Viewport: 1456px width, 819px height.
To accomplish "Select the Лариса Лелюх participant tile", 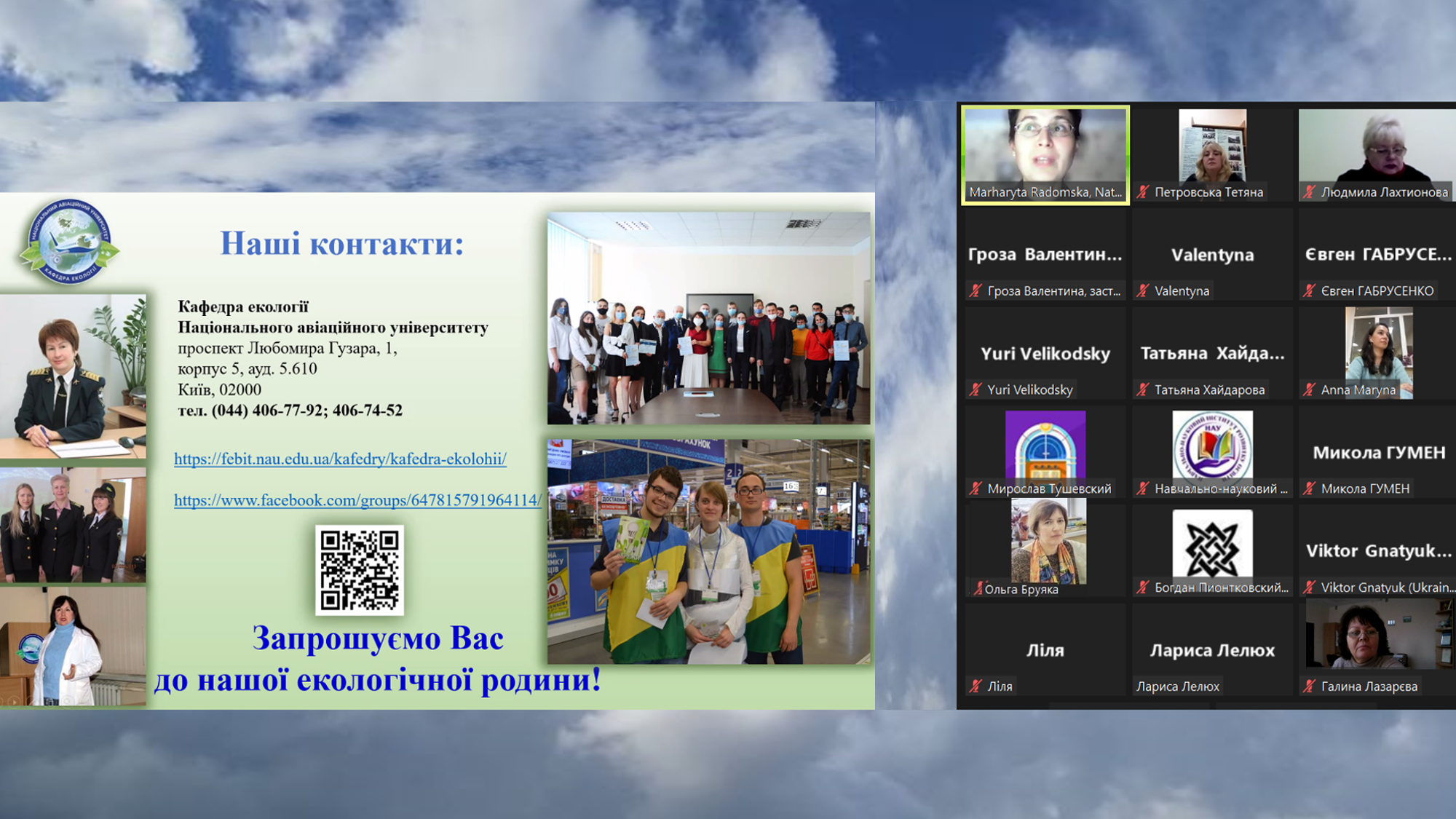I will [x=1212, y=650].
